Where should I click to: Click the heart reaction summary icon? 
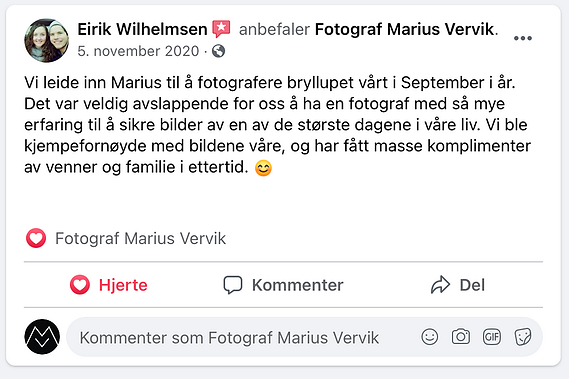[36, 239]
